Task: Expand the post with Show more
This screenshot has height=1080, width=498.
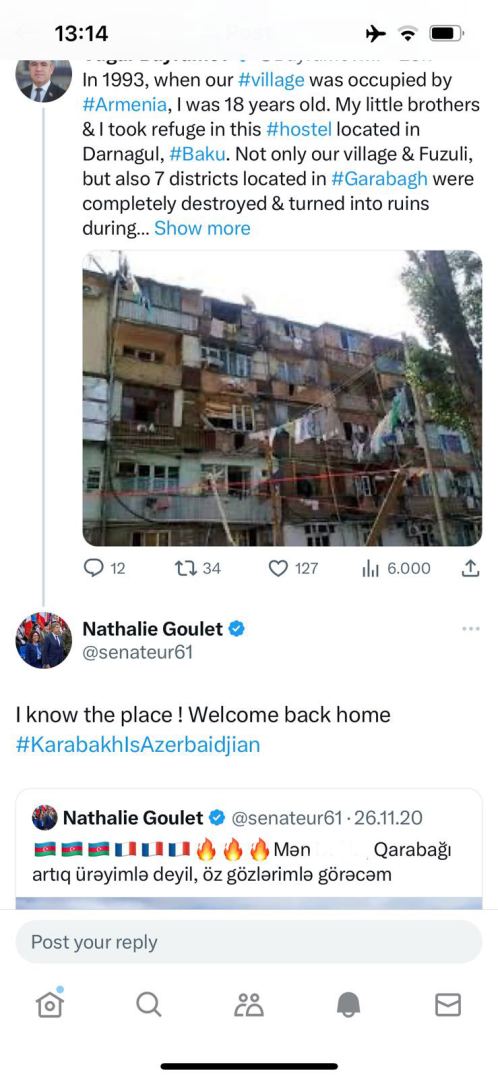Action: coord(203,228)
